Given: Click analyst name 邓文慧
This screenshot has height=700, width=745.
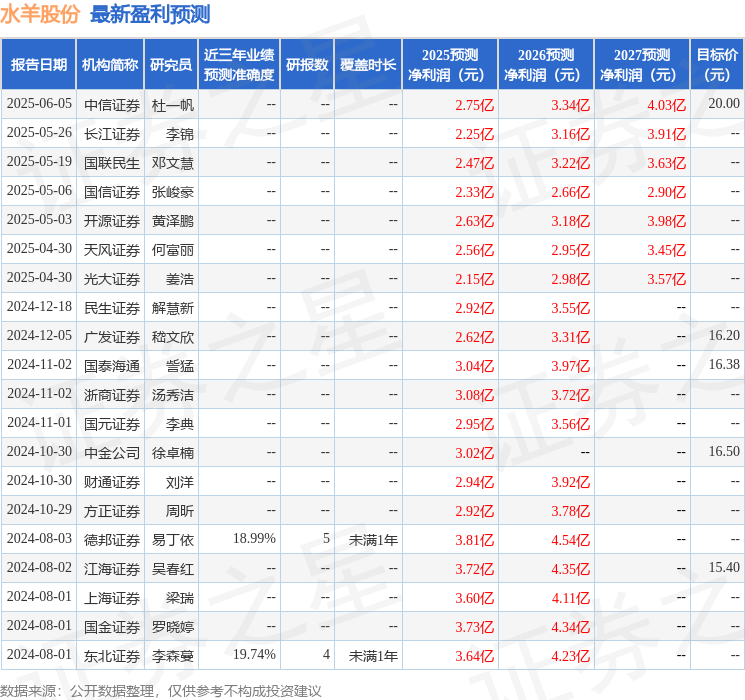Looking at the screenshot, I should coord(172,163).
